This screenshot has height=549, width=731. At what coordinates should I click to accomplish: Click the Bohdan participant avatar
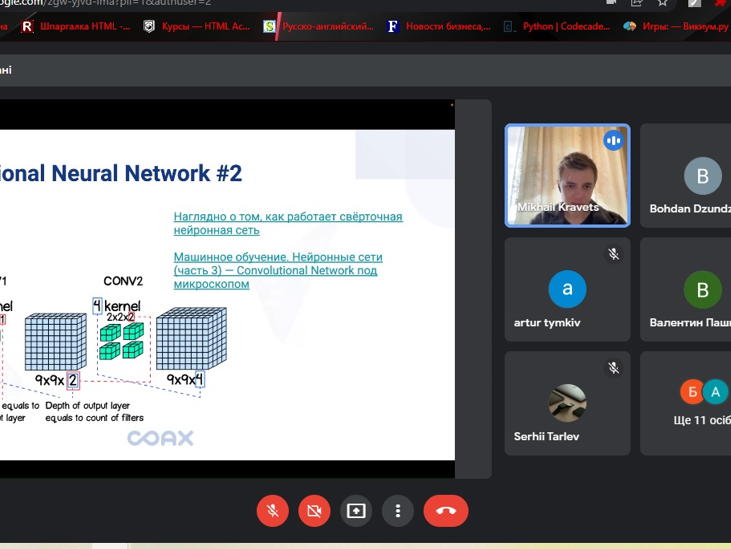(x=702, y=176)
